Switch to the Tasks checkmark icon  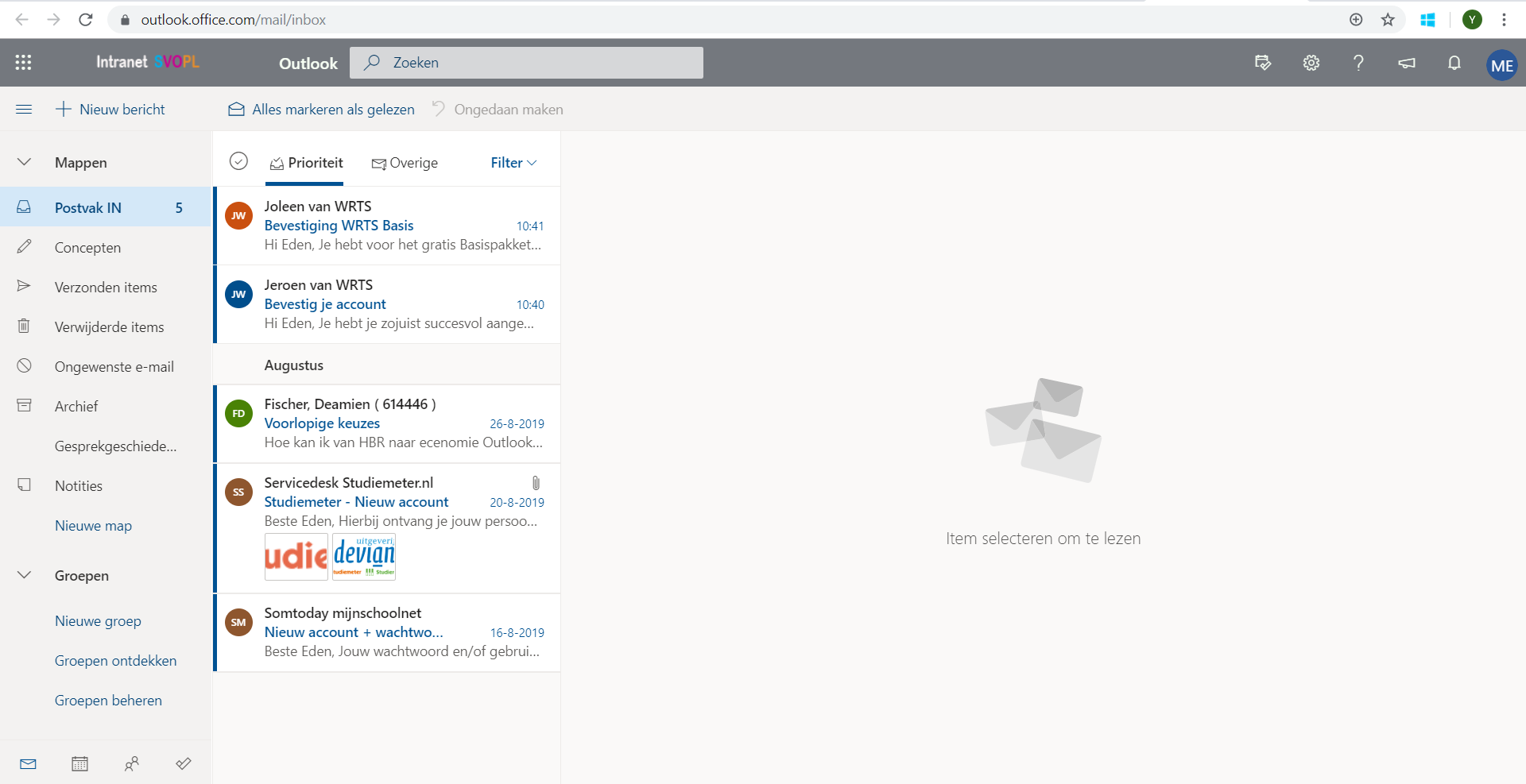pyautogui.click(x=184, y=763)
